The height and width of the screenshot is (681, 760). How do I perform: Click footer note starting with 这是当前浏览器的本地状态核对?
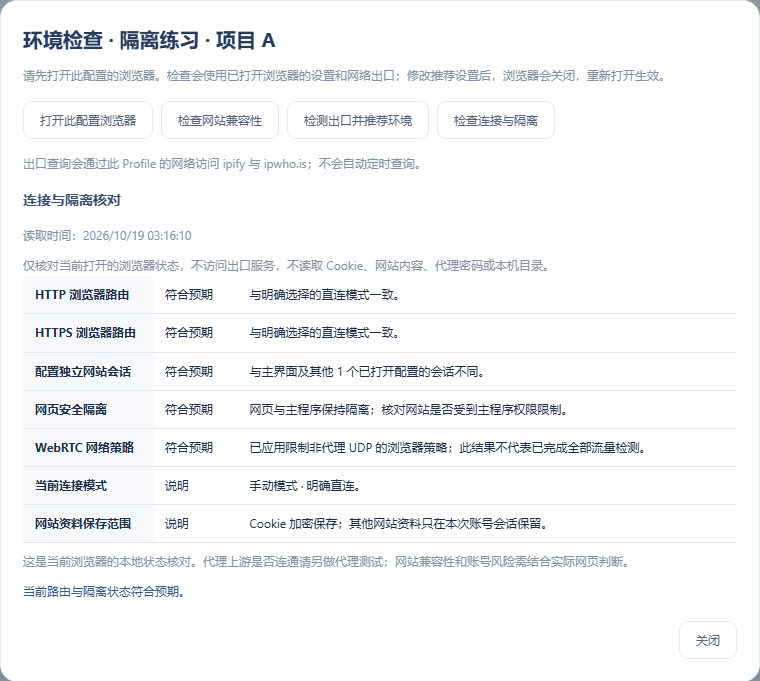click(326, 562)
